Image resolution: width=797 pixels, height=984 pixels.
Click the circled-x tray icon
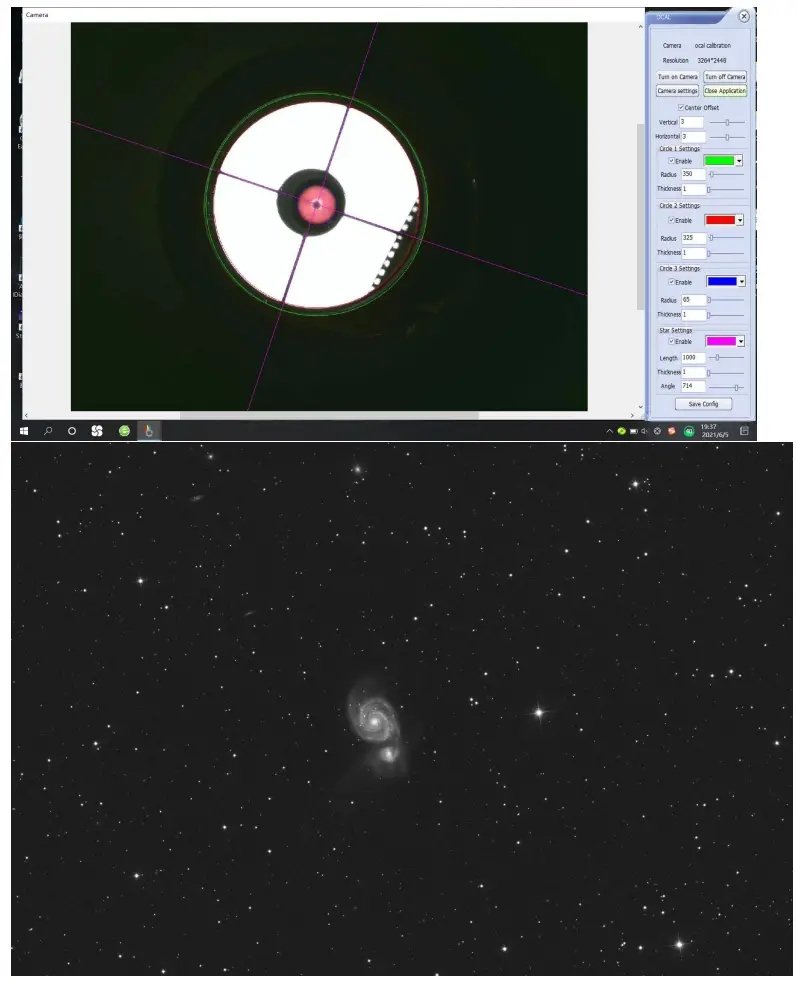657,431
